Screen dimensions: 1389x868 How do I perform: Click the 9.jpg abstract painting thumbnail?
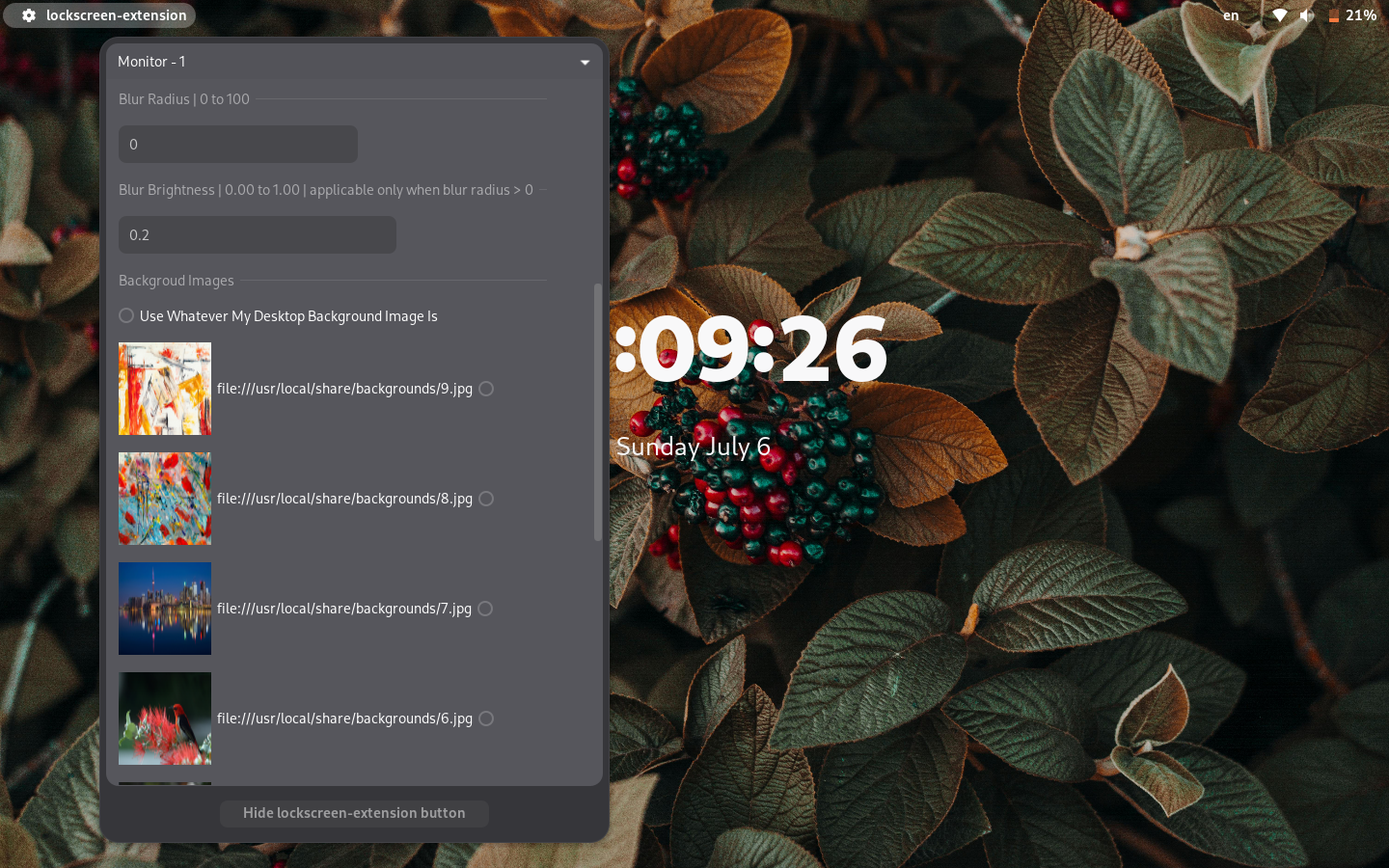click(165, 389)
